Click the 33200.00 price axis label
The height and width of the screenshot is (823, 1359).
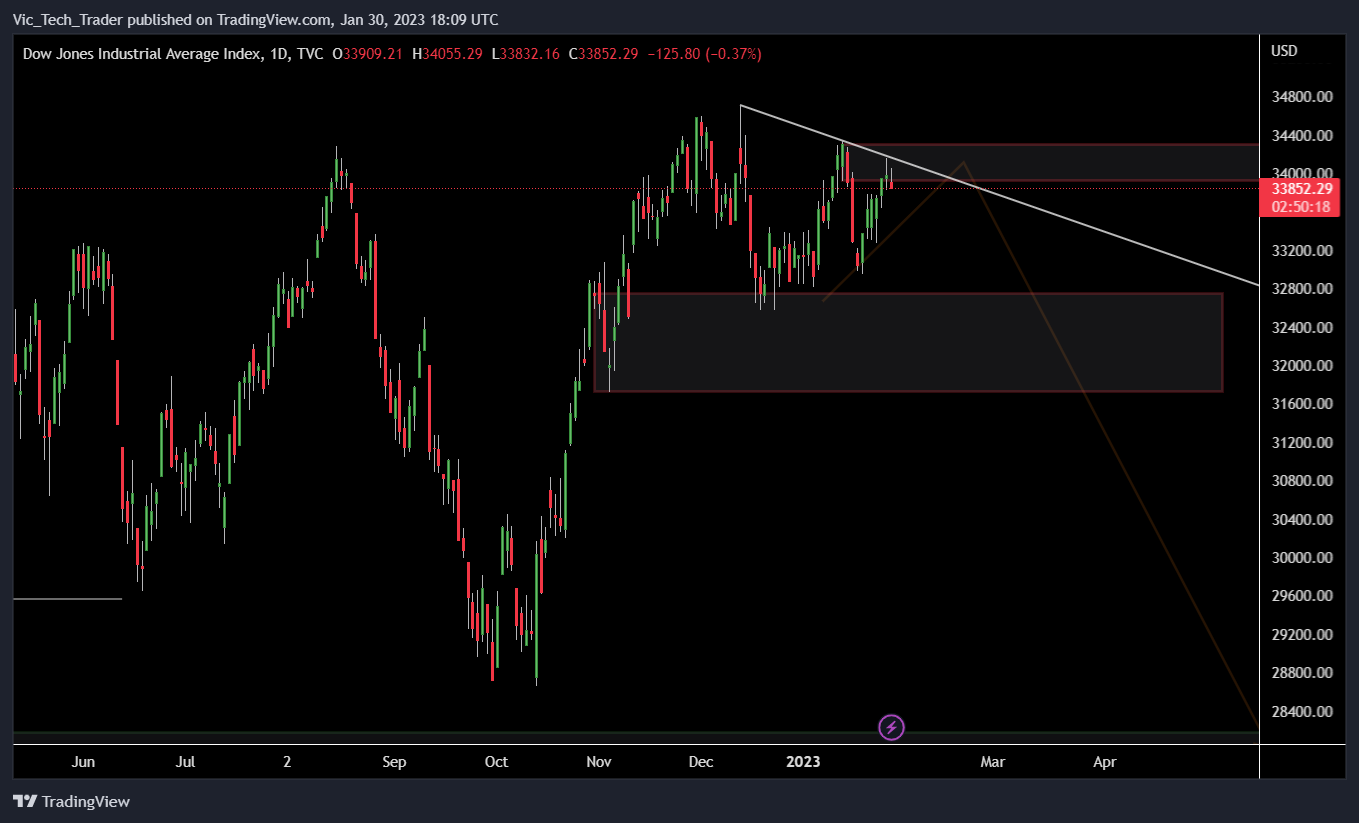[x=1302, y=250]
